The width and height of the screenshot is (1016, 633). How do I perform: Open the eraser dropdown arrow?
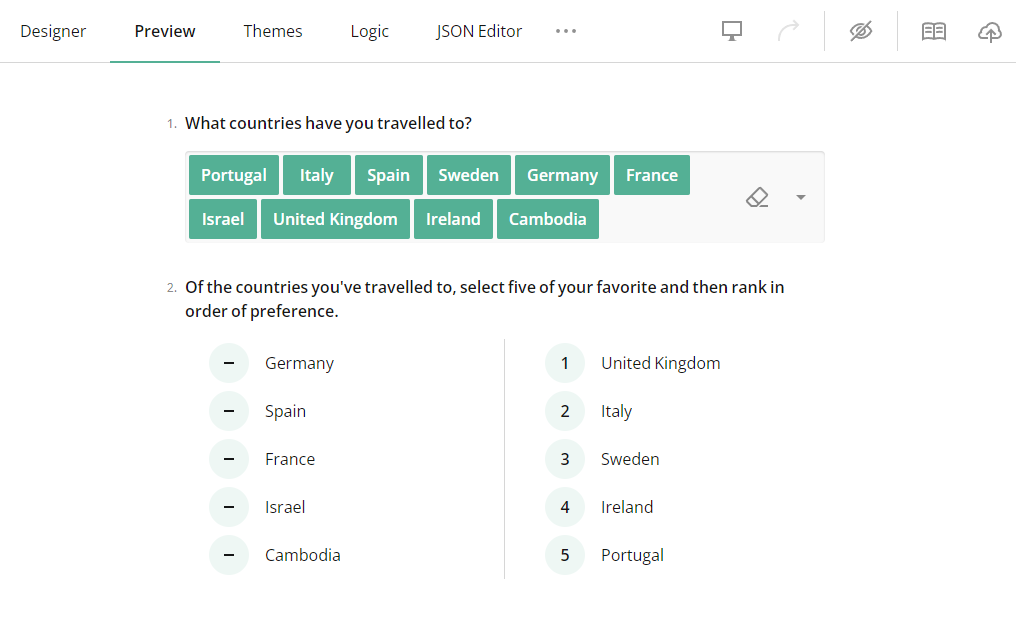tap(800, 197)
